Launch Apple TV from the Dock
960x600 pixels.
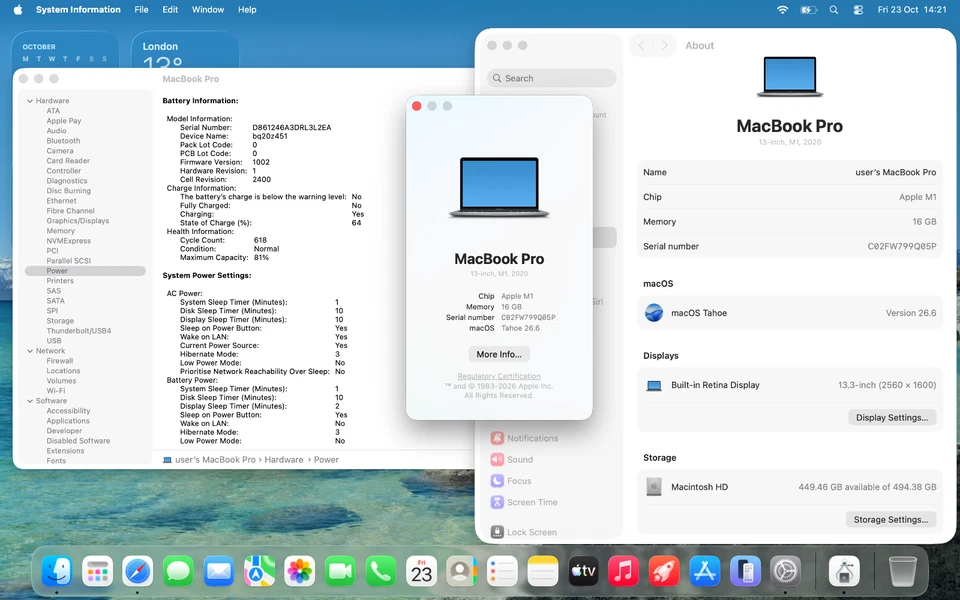tap(583, 572)
